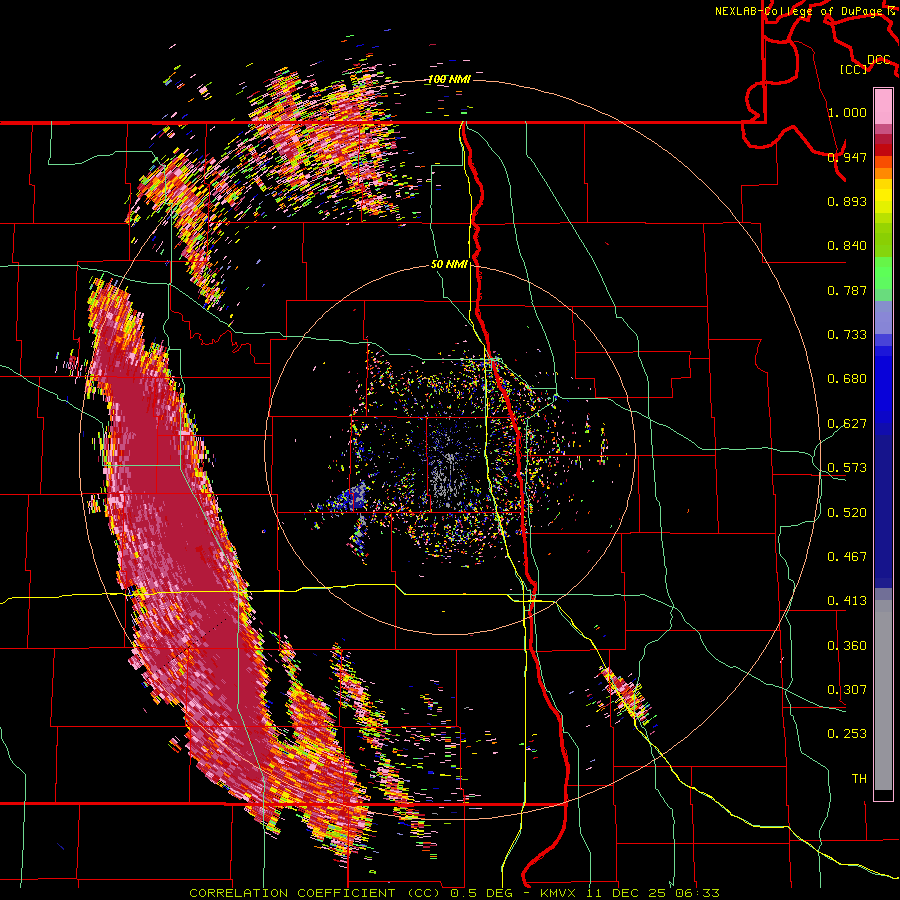Image resolution: width=900 pixels, height=900 pixels.
Task: Select the 0.253 legend value
Action: pos(847,734)
